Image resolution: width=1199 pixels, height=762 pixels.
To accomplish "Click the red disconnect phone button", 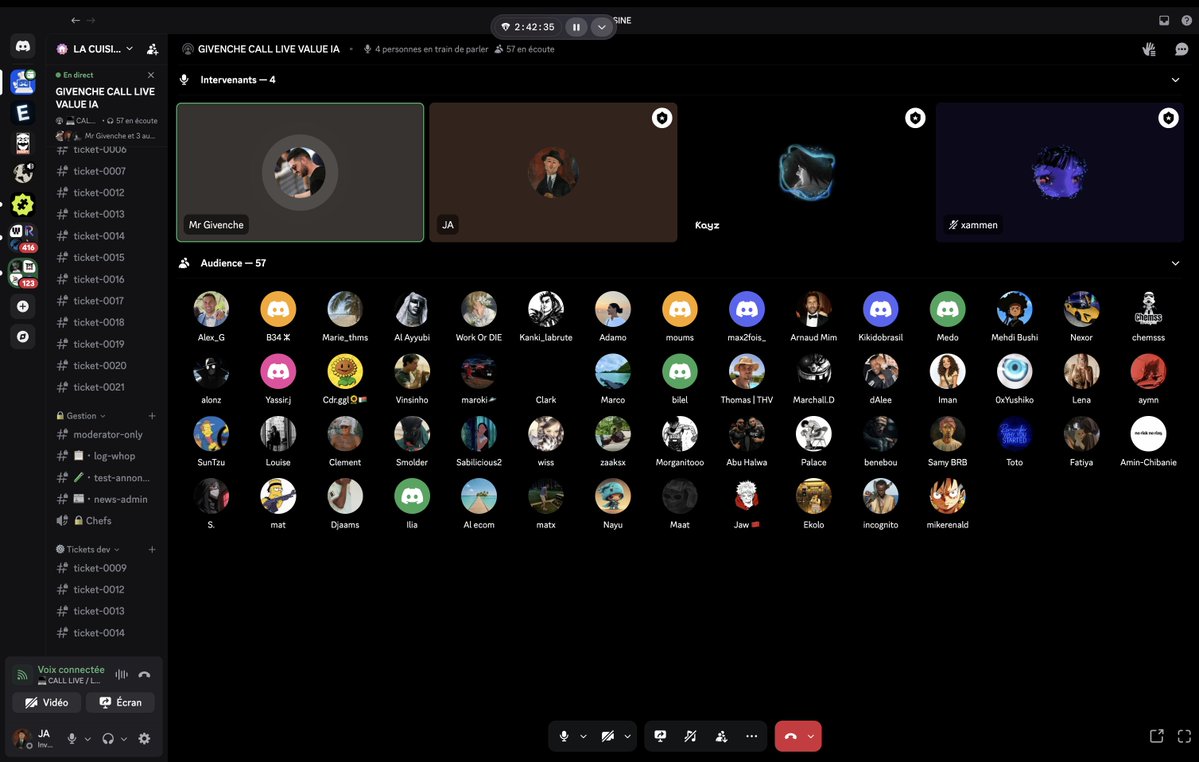I will click(x=791, y=736).
